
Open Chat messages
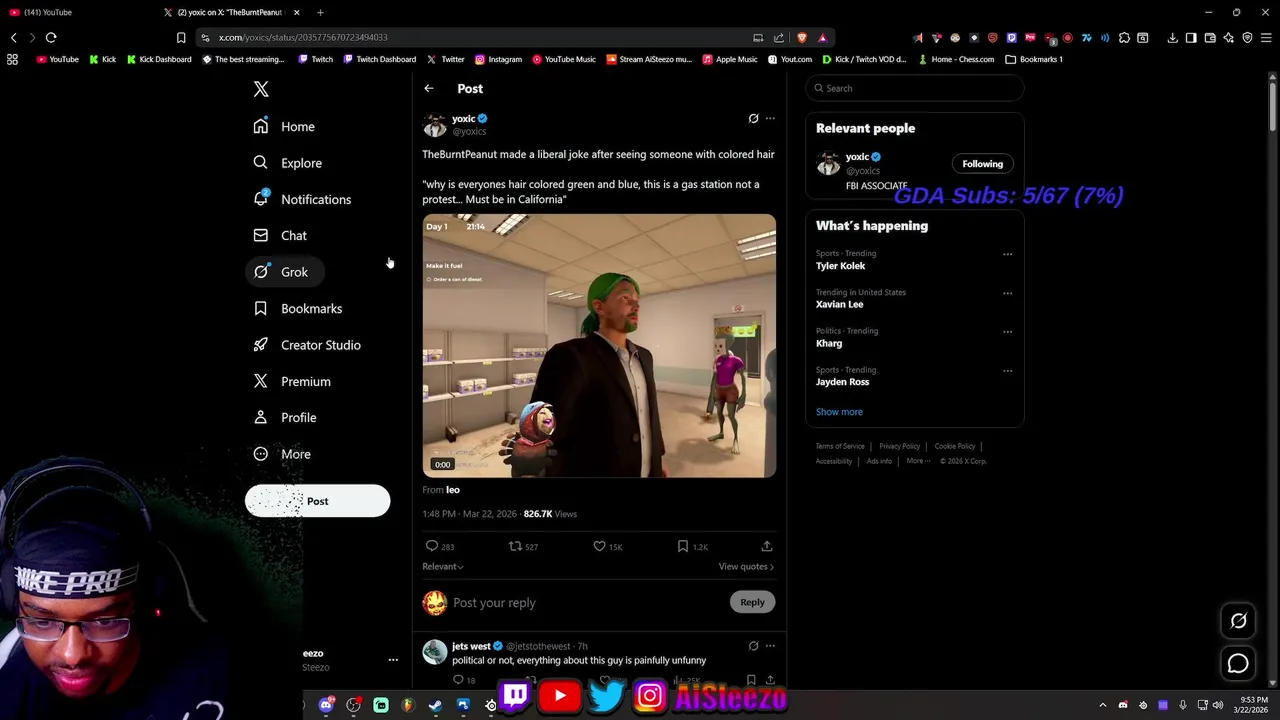(x=280, y=236)
